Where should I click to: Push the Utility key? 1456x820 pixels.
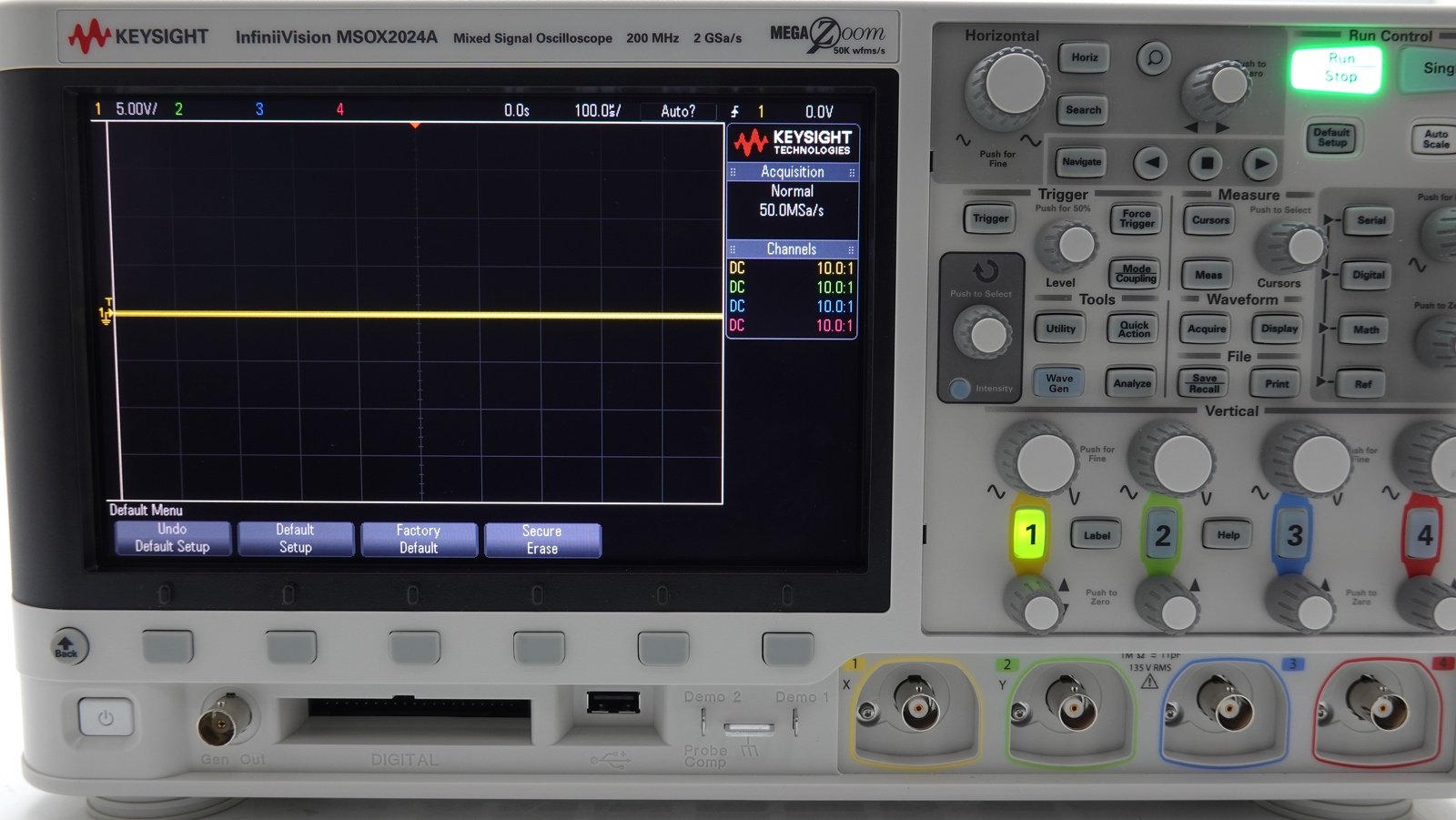pyautogui.click(x=1060, y=329)
